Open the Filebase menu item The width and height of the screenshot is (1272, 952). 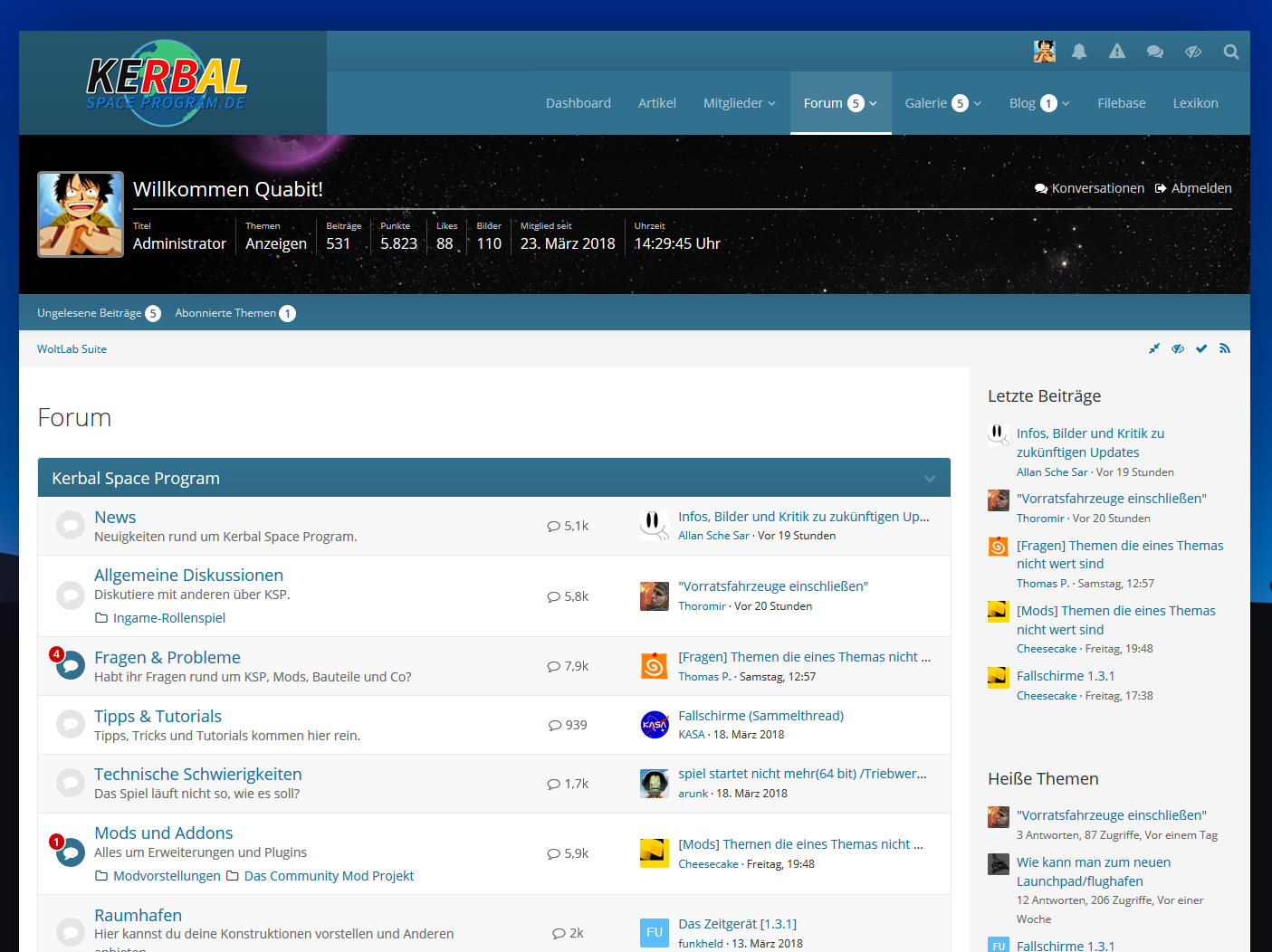tap(1121, 103)
